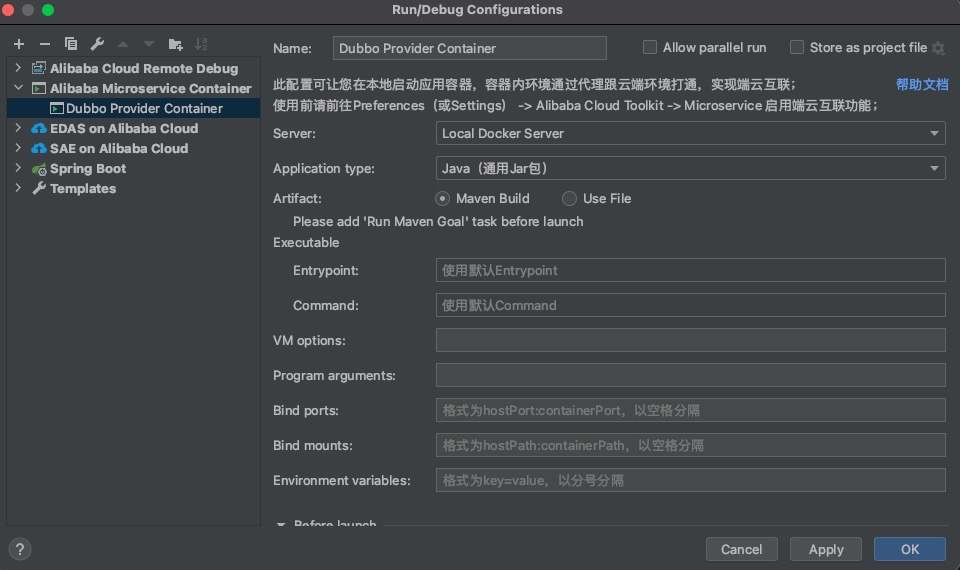960x570 pixels.
Task: Open the Server dropdown
Action: pyautogui.click(x=691, y=133)
